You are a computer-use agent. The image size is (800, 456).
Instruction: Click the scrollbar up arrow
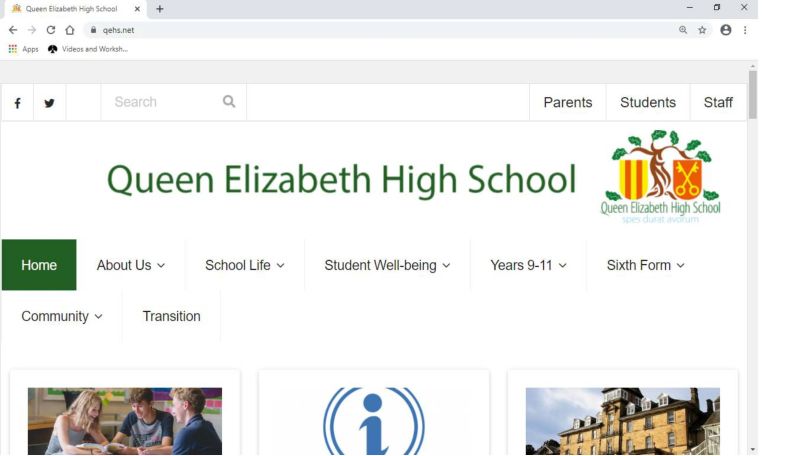(753, 66)
